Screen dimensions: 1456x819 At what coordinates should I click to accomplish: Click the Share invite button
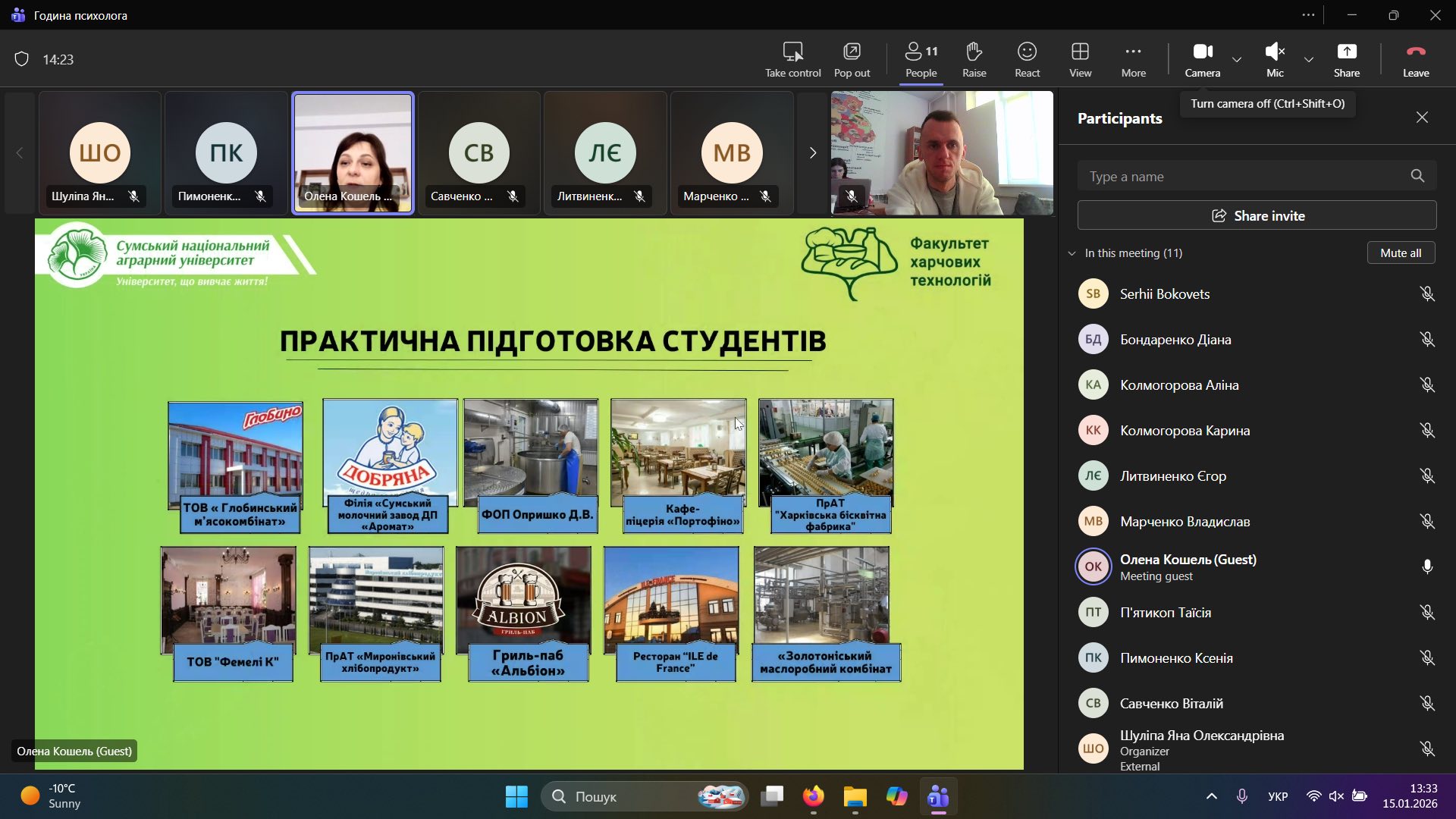(1257, 215)
